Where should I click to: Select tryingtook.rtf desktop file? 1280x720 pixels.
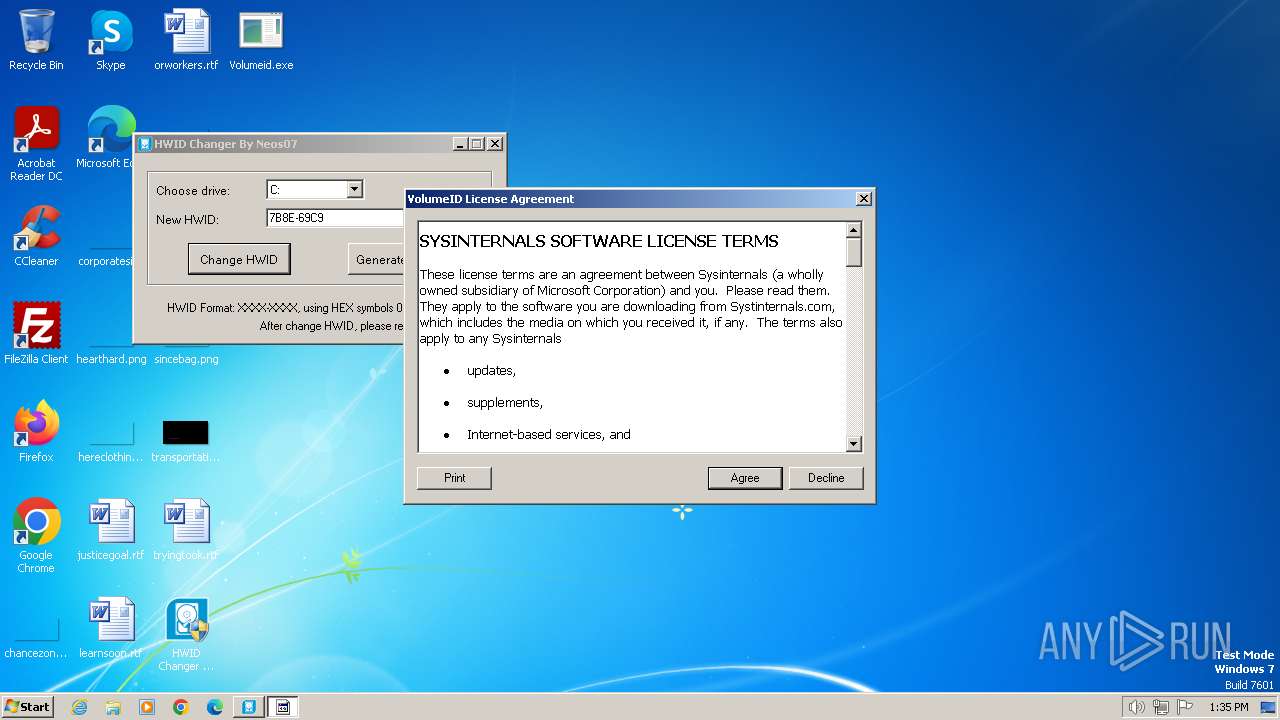(186, 530)
